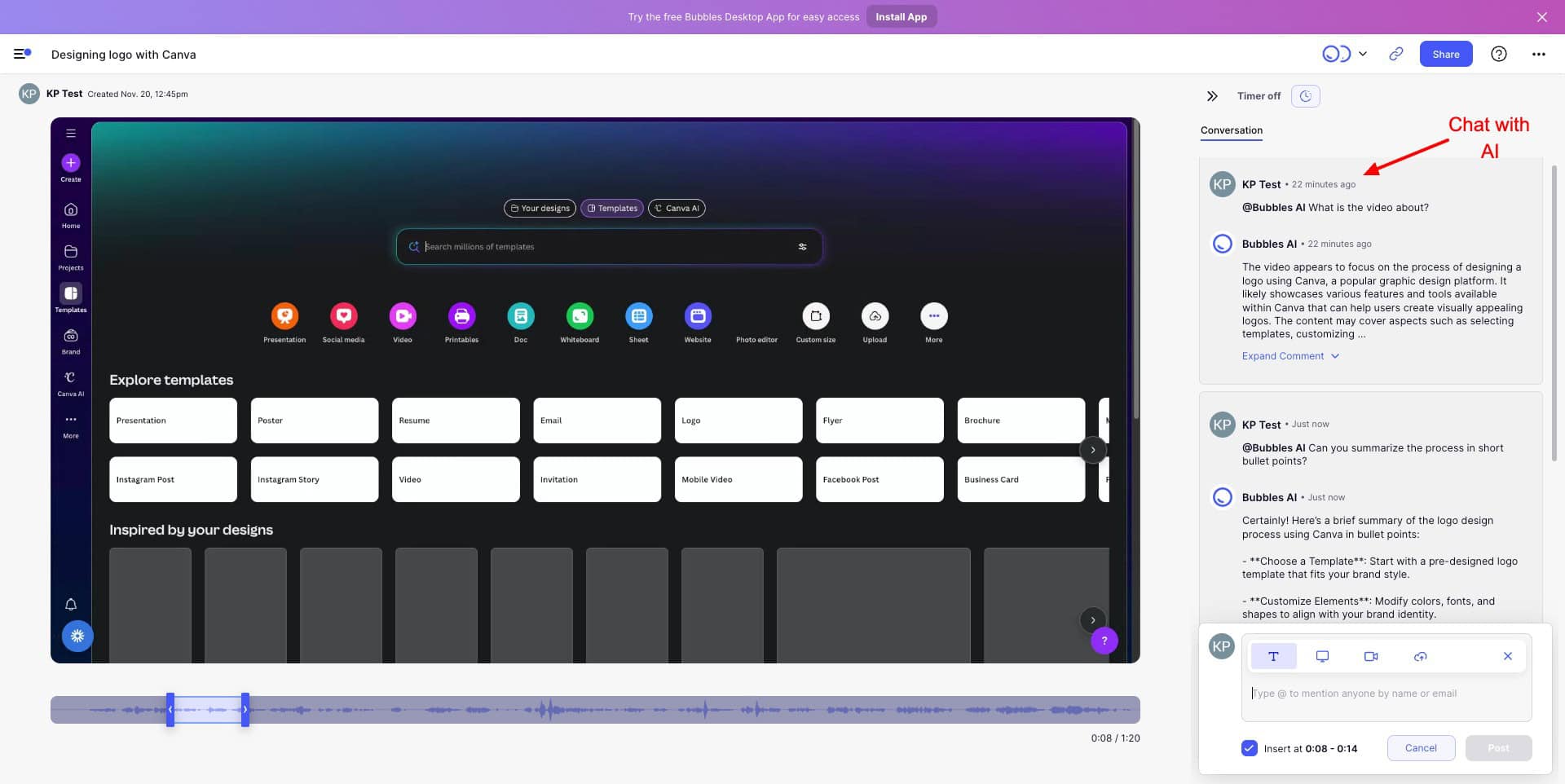This screenshot has height=784, width=1565.
Task: Collapse the conversation side panel
Action: (x=1212, y=96)
